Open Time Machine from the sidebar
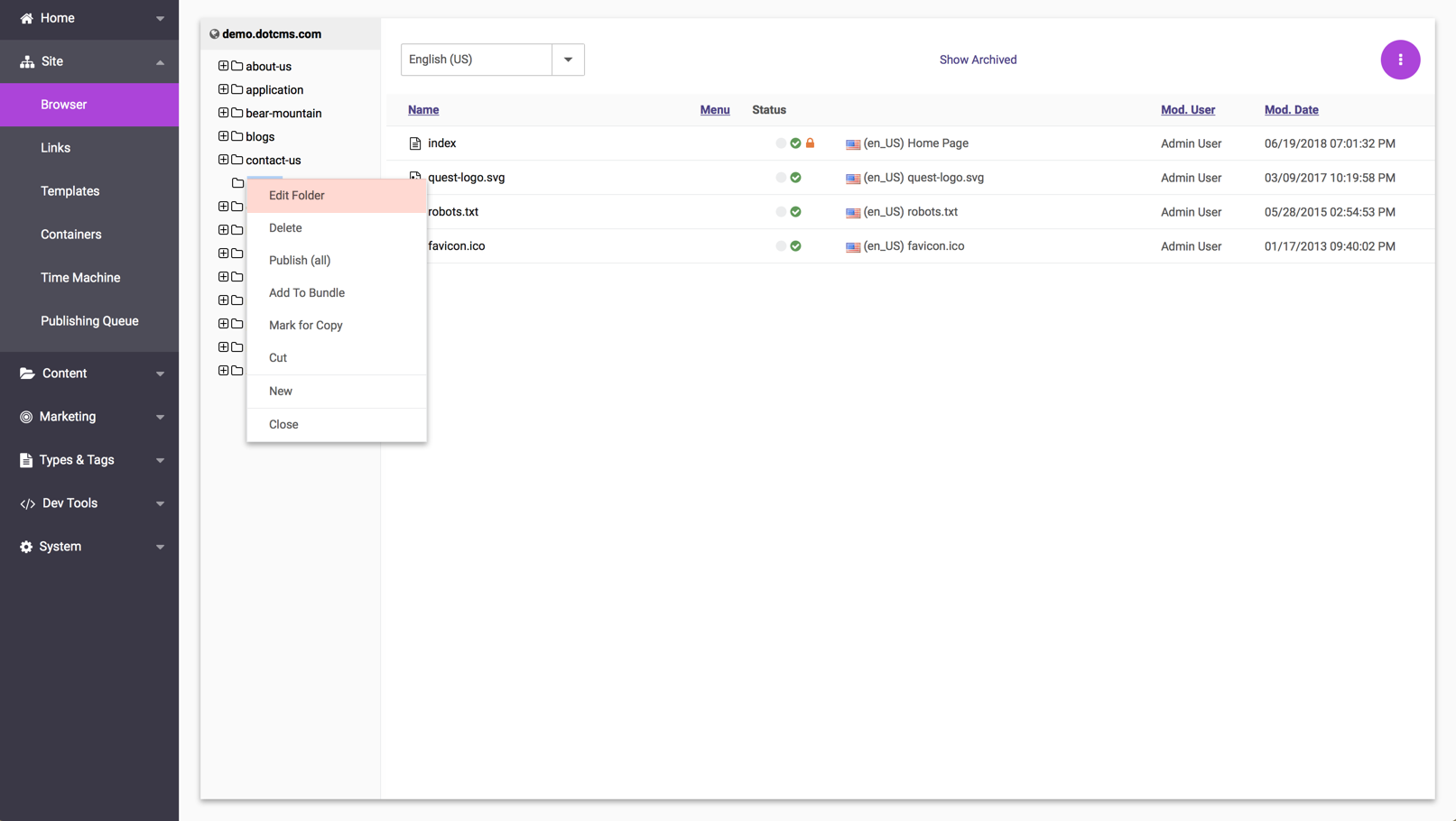Screen dimensions: 1456x821 pyautogui.click(x=80, y=278)
